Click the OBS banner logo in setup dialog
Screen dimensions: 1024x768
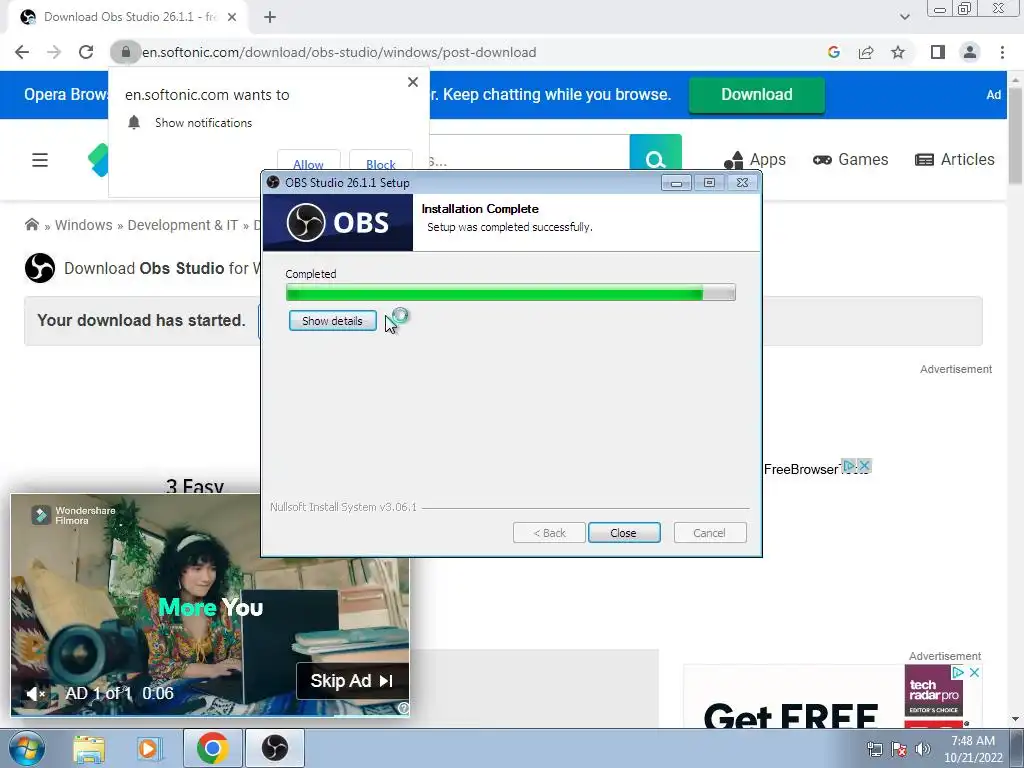[338, 223]
